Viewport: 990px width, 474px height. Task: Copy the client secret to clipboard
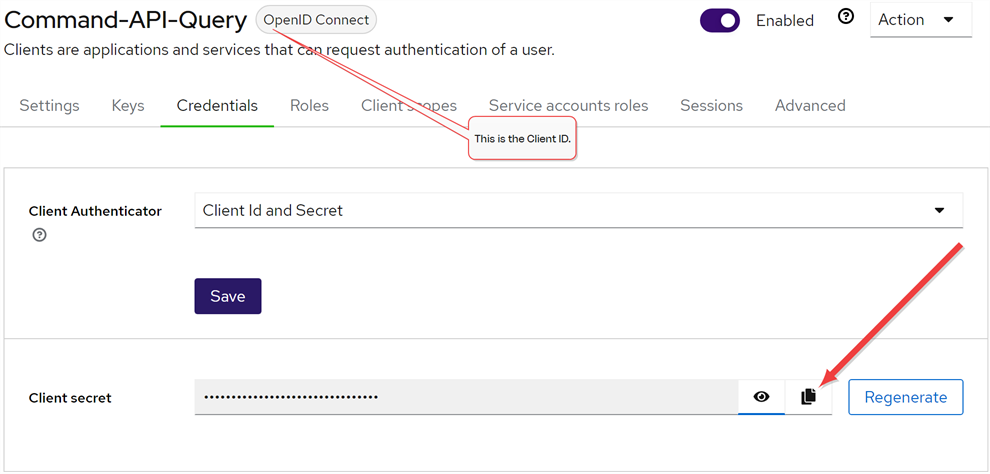pyautogui.click(x=808, y=397)
